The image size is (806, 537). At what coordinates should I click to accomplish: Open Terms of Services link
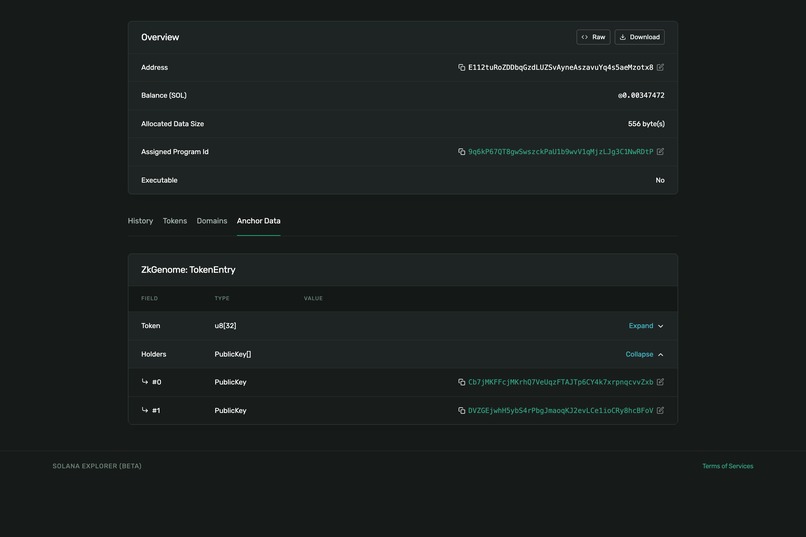[727, 466]
